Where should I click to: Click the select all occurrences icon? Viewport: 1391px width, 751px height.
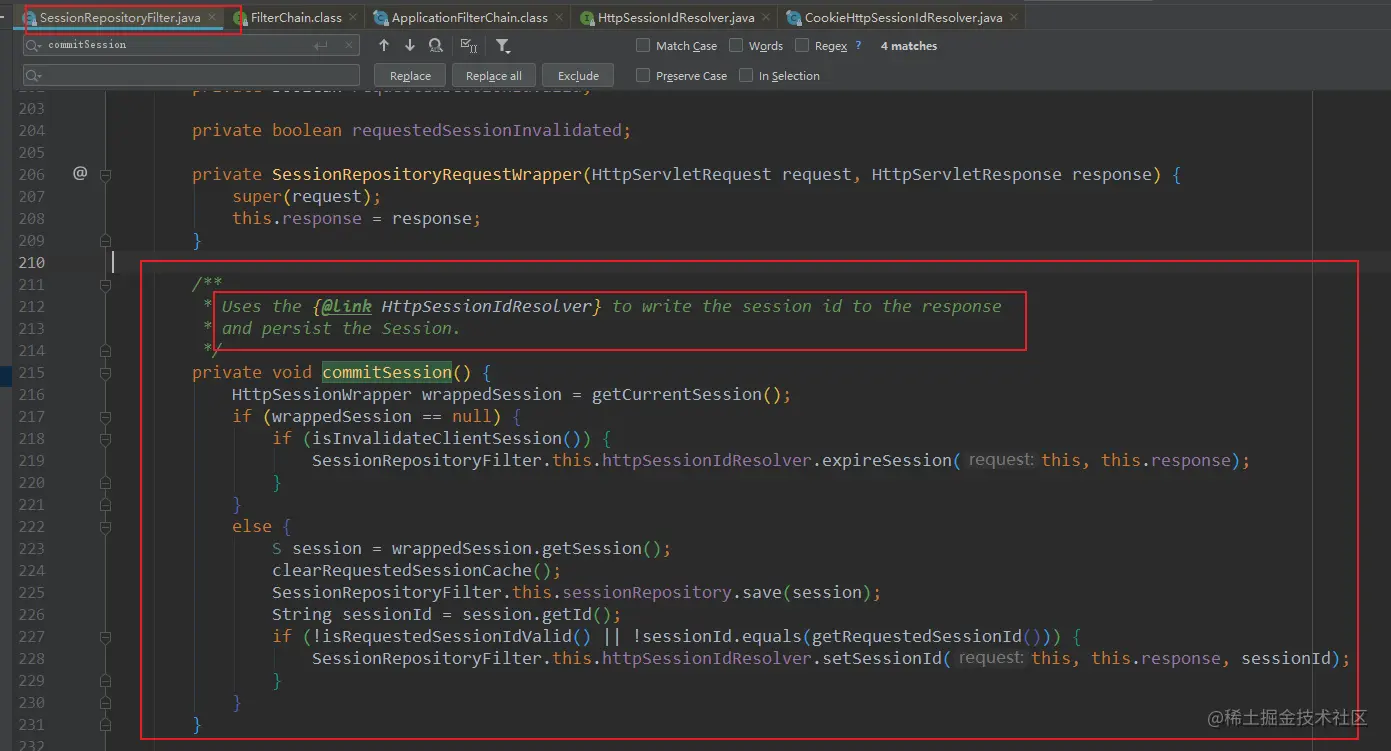pos(436,46)
